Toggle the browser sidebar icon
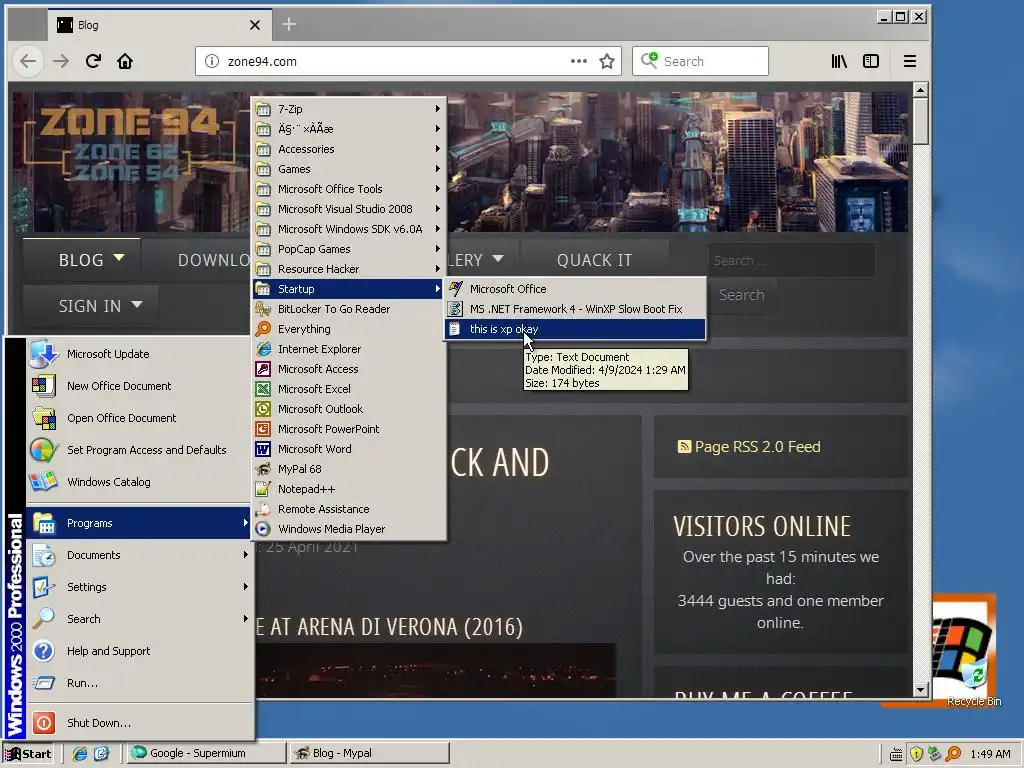1024x768 pixels. (x=871, y=61)
